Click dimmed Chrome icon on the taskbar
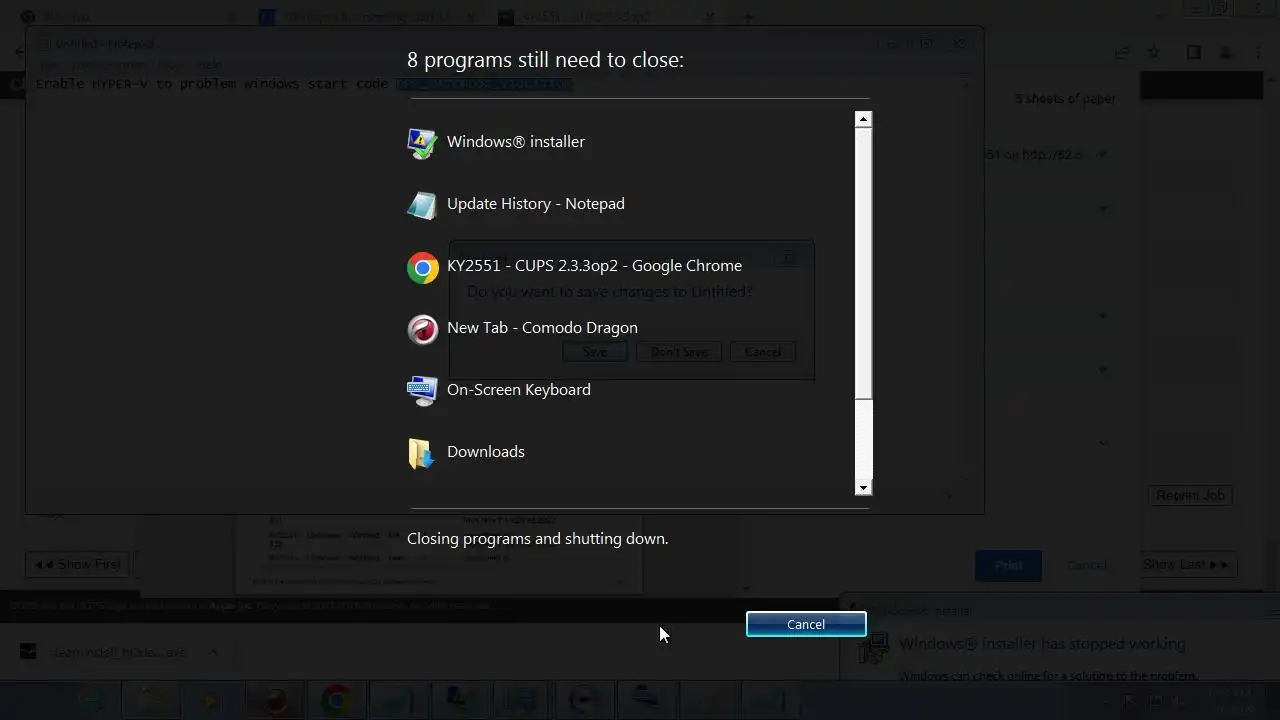Screen dimensions: 1280x720 point(336,700)
